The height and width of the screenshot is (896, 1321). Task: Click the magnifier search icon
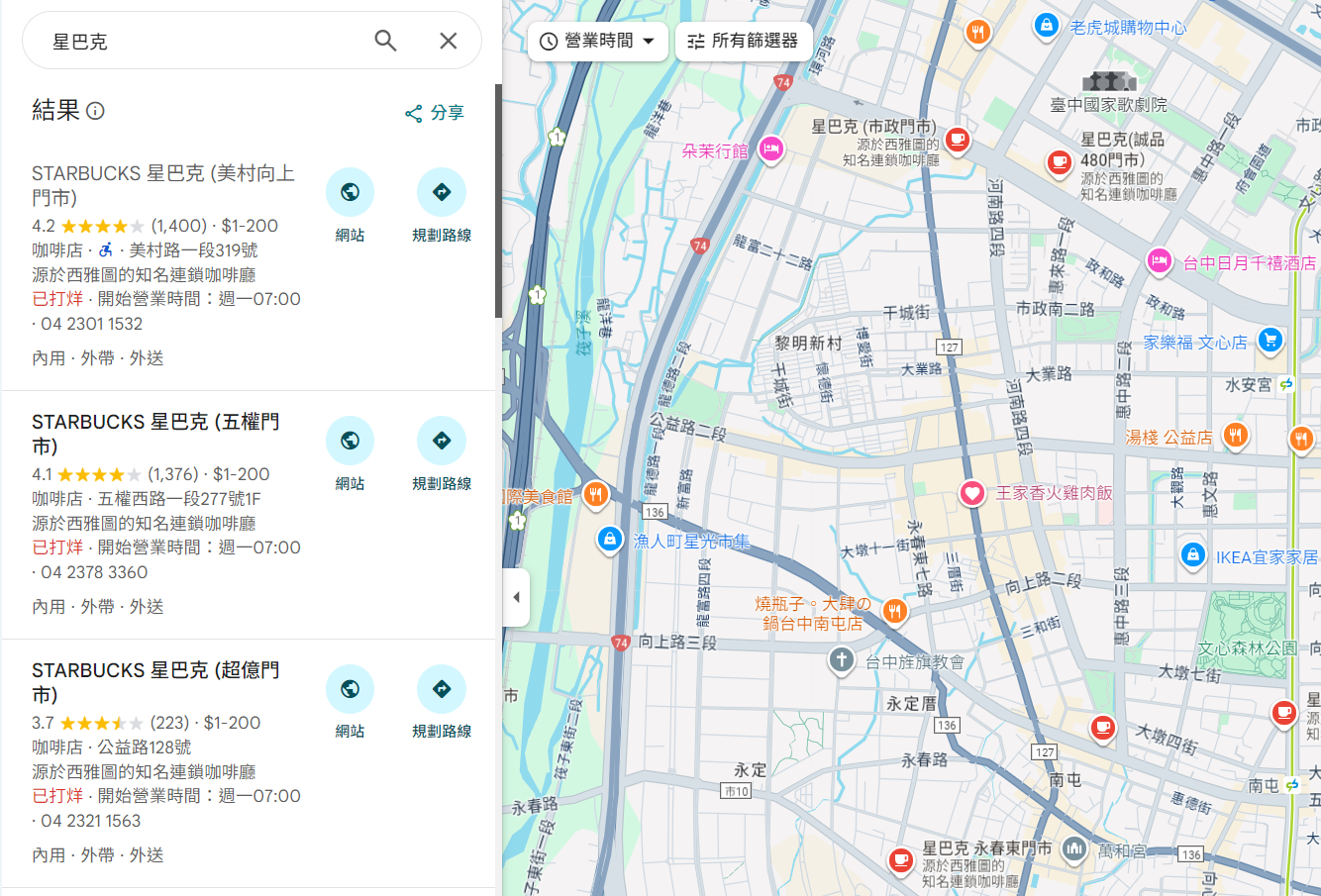385,41
